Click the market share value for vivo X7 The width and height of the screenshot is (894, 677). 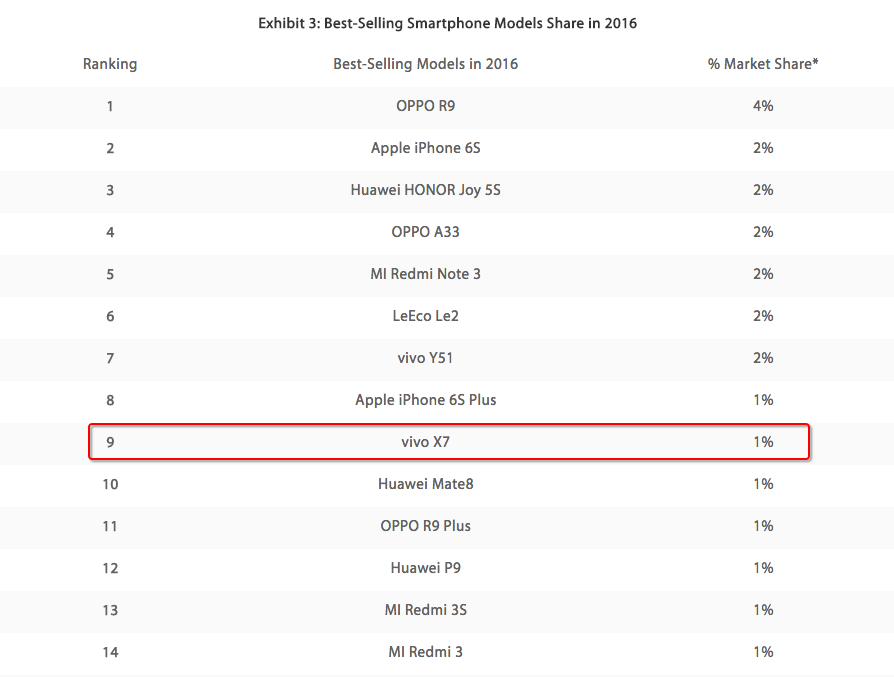(763, 442)
